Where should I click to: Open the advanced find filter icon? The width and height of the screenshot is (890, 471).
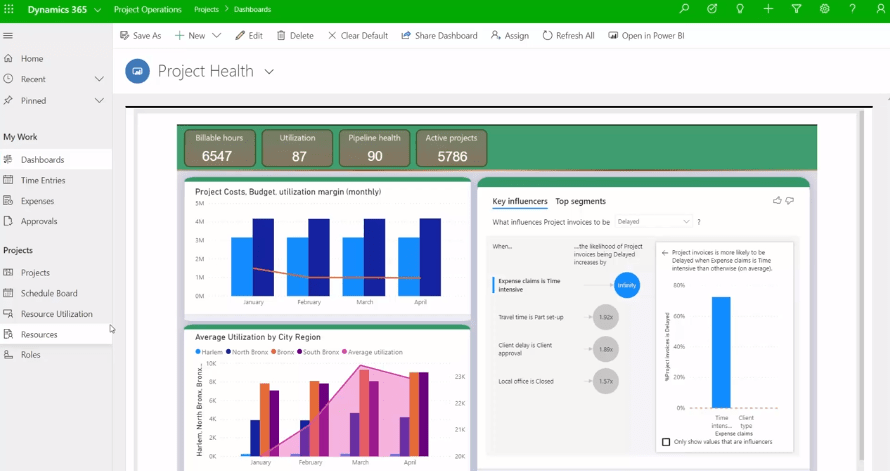point(796,8)
